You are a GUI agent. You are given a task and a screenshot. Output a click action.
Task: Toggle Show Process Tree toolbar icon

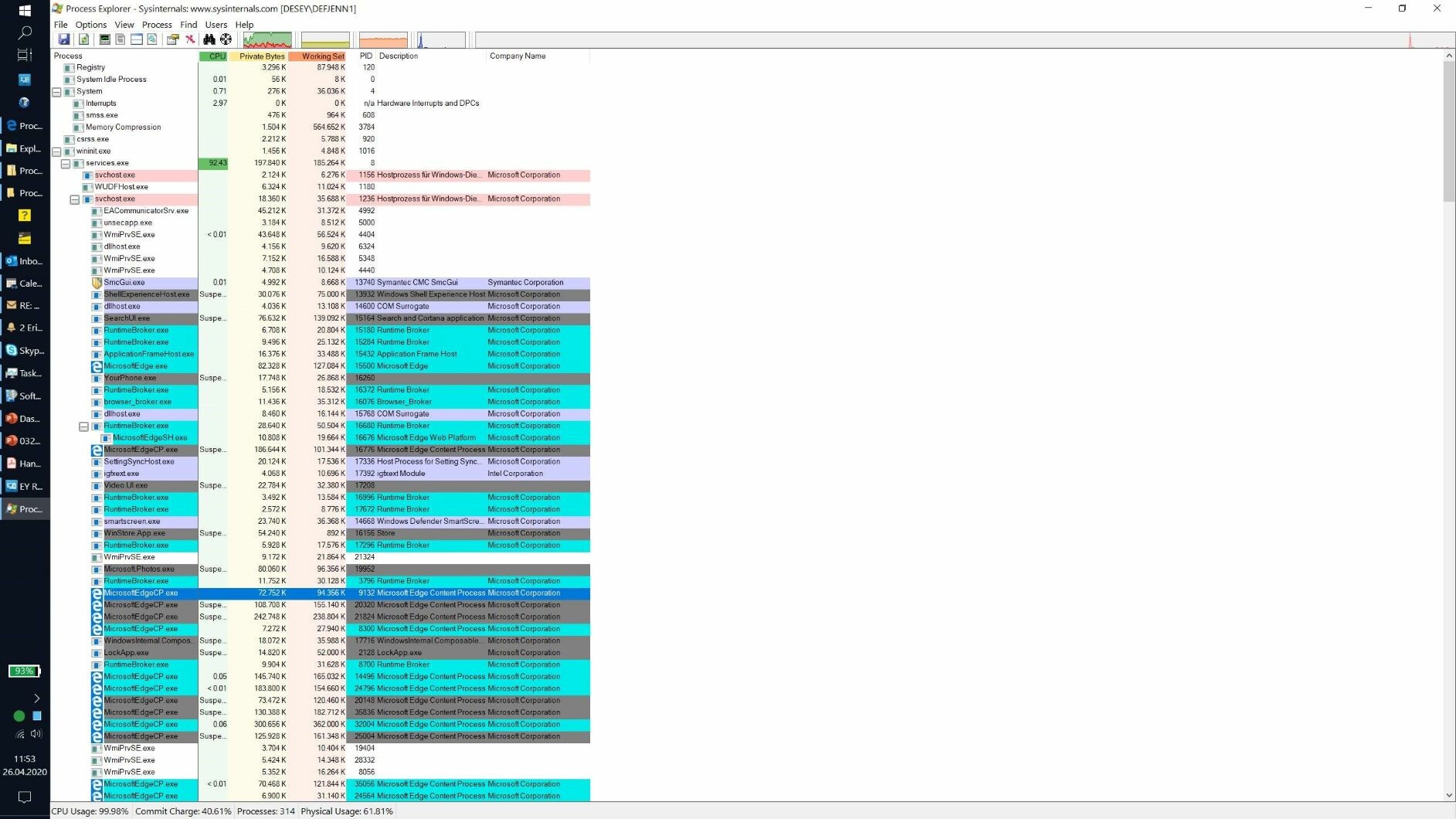coord(120,39)
